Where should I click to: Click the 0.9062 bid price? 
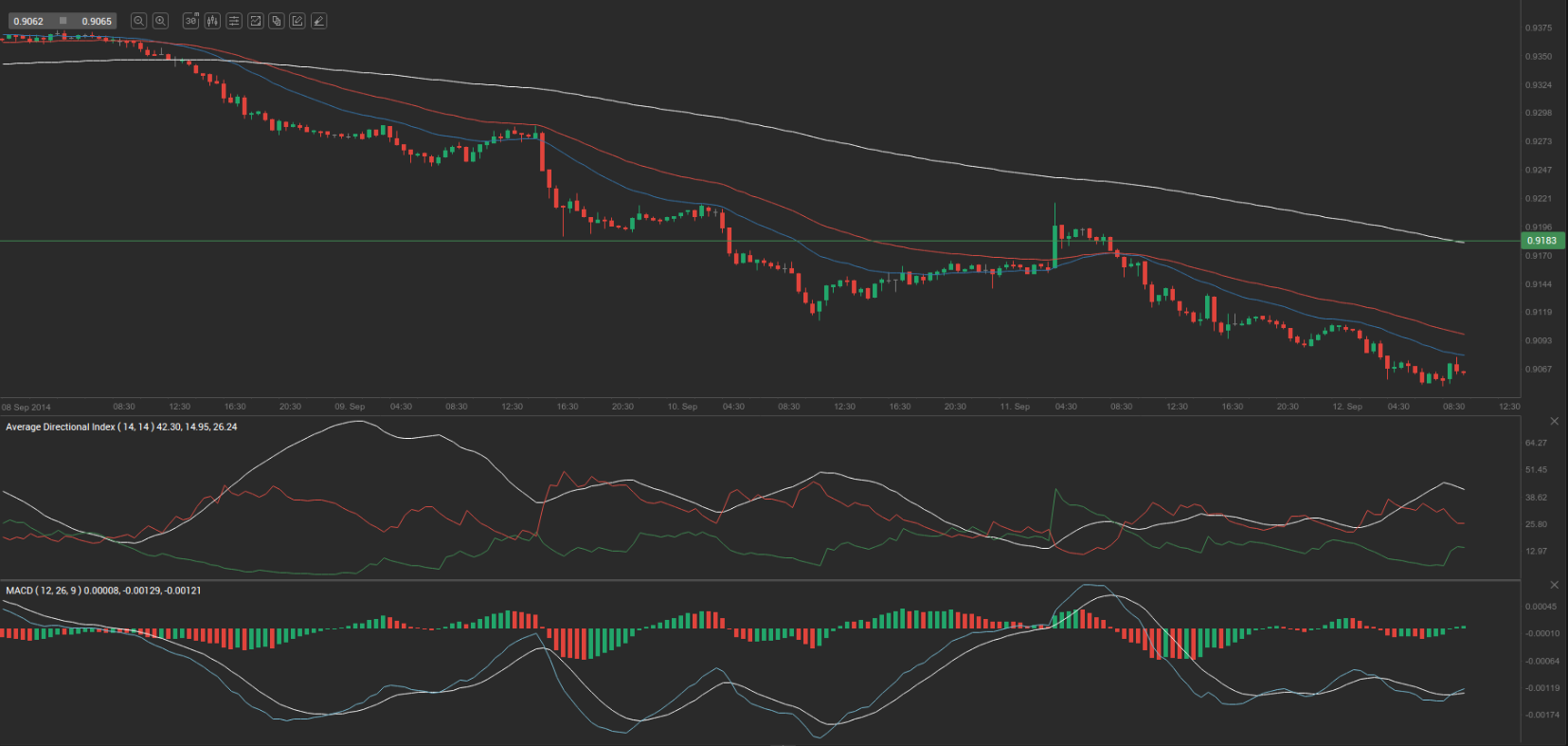(28, 21)
